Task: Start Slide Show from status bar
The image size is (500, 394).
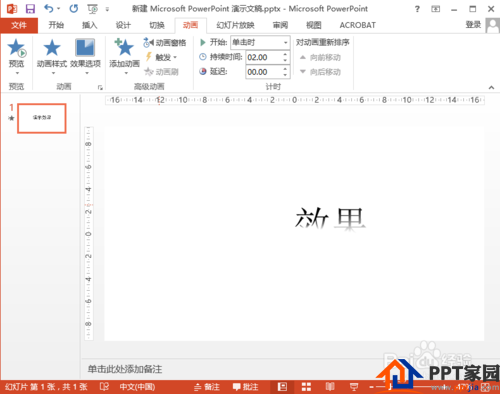Action: coord(354,387)
